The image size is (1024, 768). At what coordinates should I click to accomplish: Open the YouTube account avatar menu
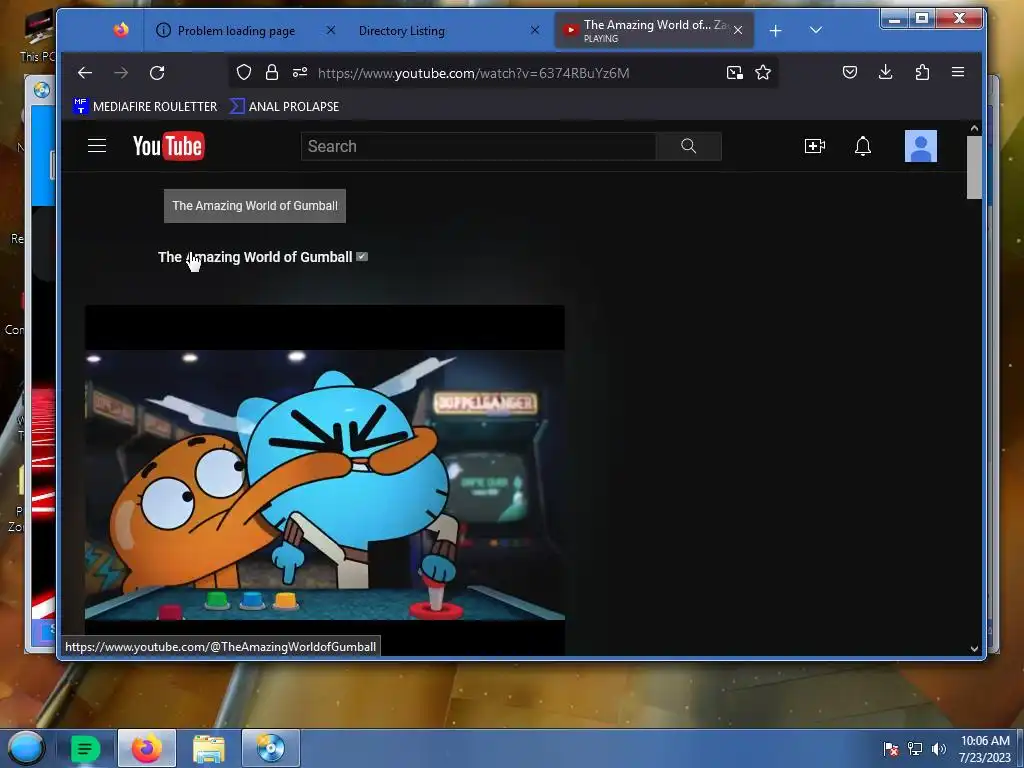[921, 146]
